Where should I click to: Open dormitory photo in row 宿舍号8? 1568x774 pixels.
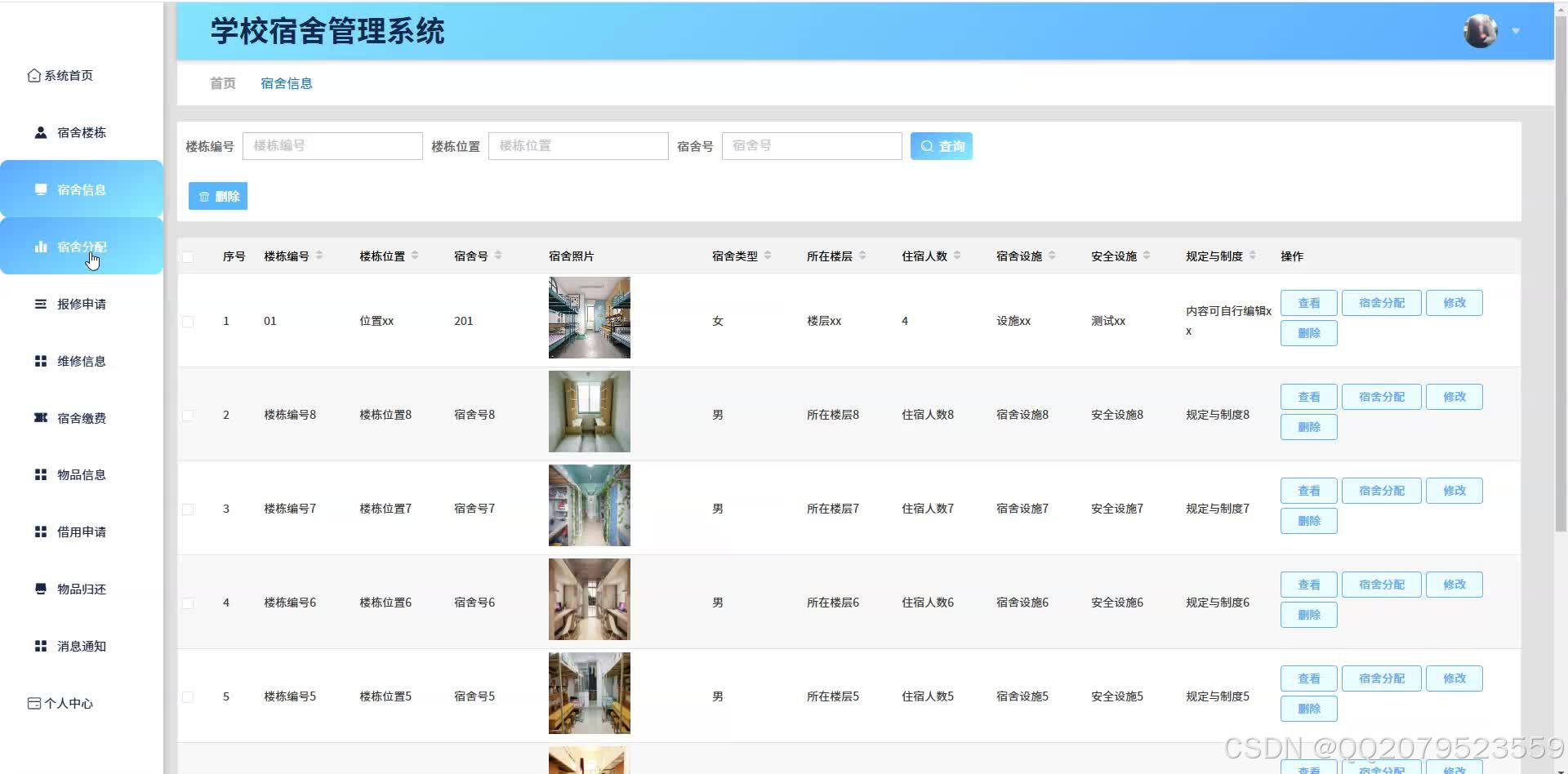coord(590,411)
